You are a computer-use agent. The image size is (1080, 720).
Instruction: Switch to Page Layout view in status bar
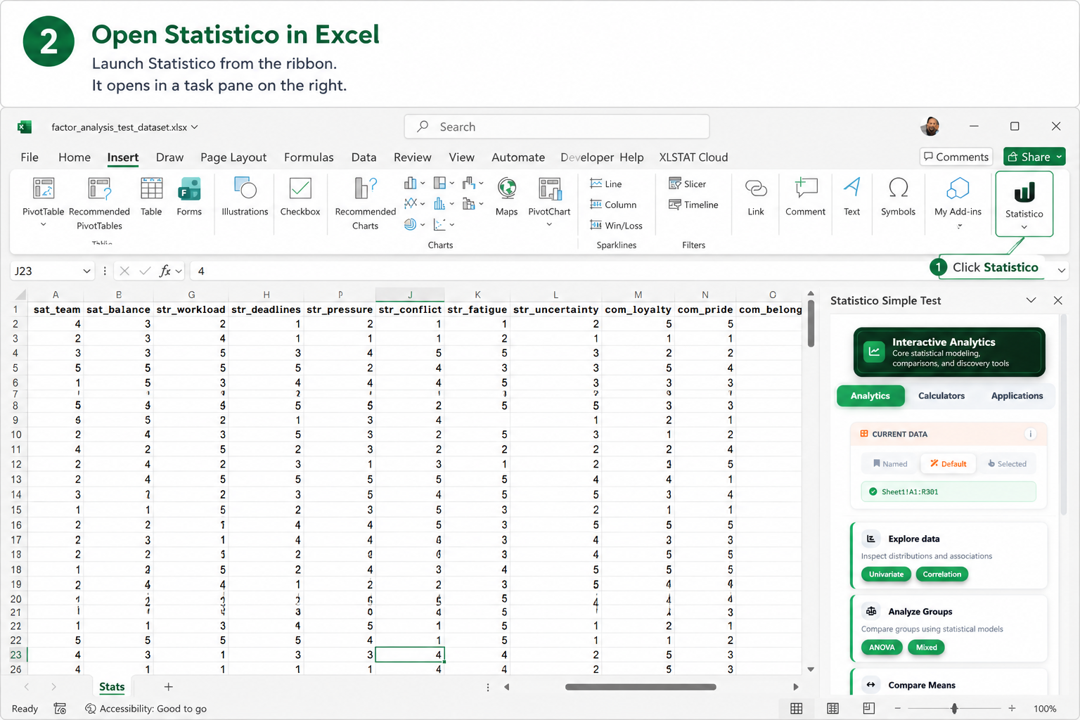coord(833,708)
